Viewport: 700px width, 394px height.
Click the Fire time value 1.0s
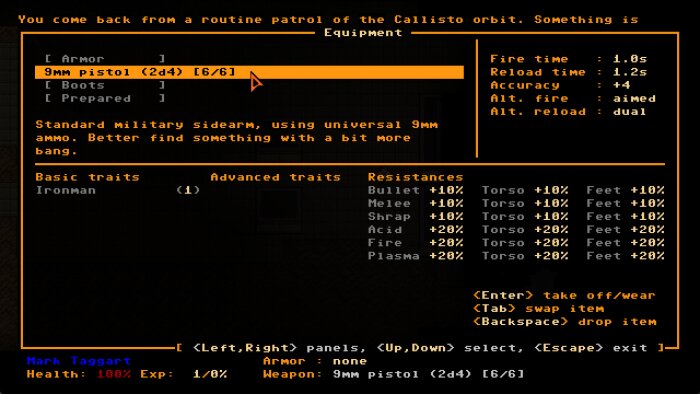point(629,58)
